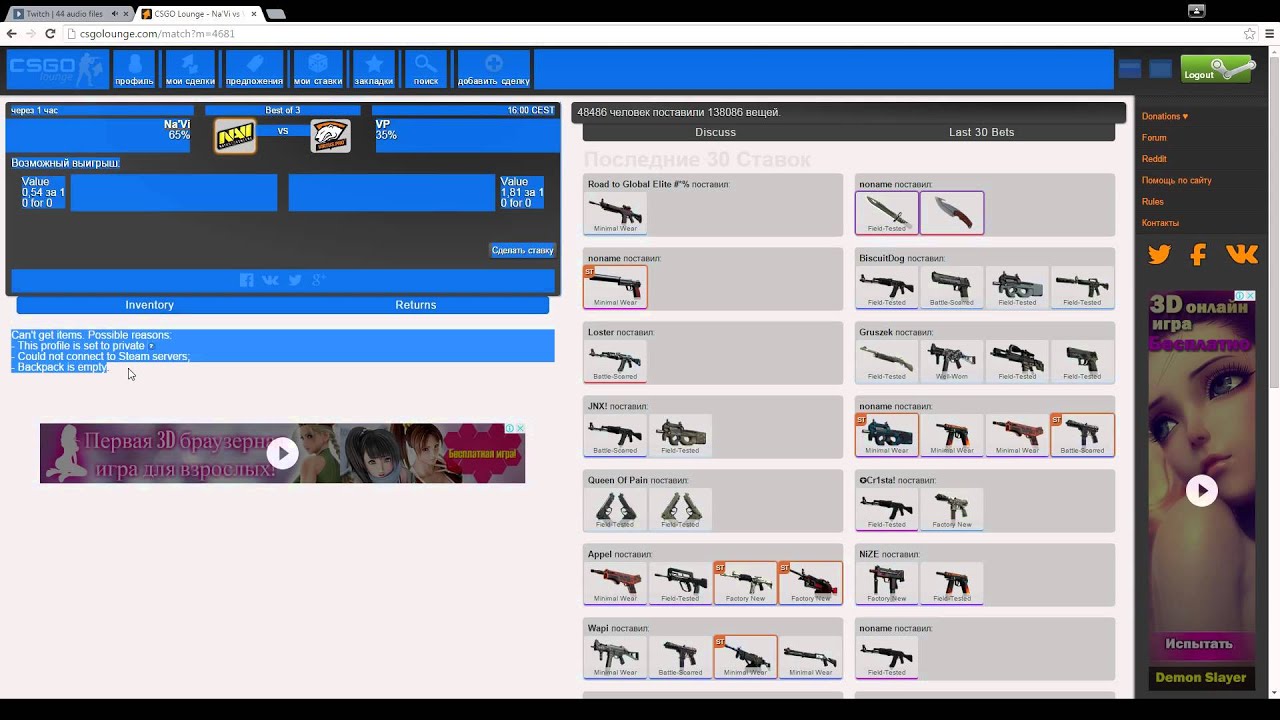Share match on Facebook from bet panel

coord(247,280)
